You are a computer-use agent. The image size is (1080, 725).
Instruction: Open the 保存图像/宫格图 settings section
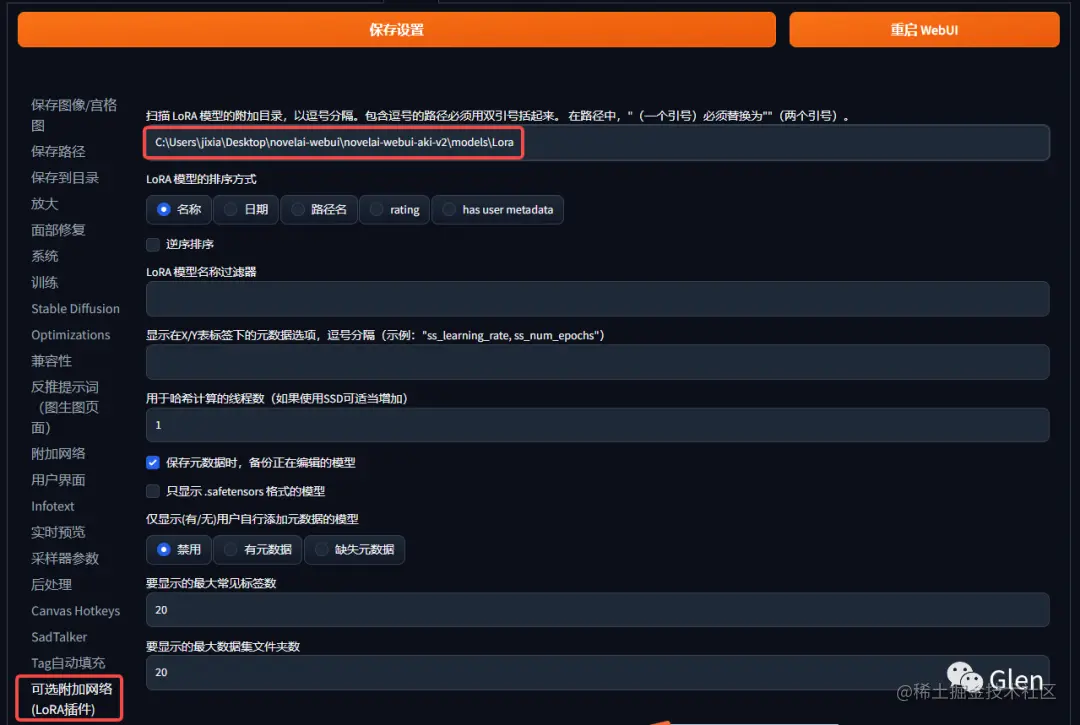(74, 115)
